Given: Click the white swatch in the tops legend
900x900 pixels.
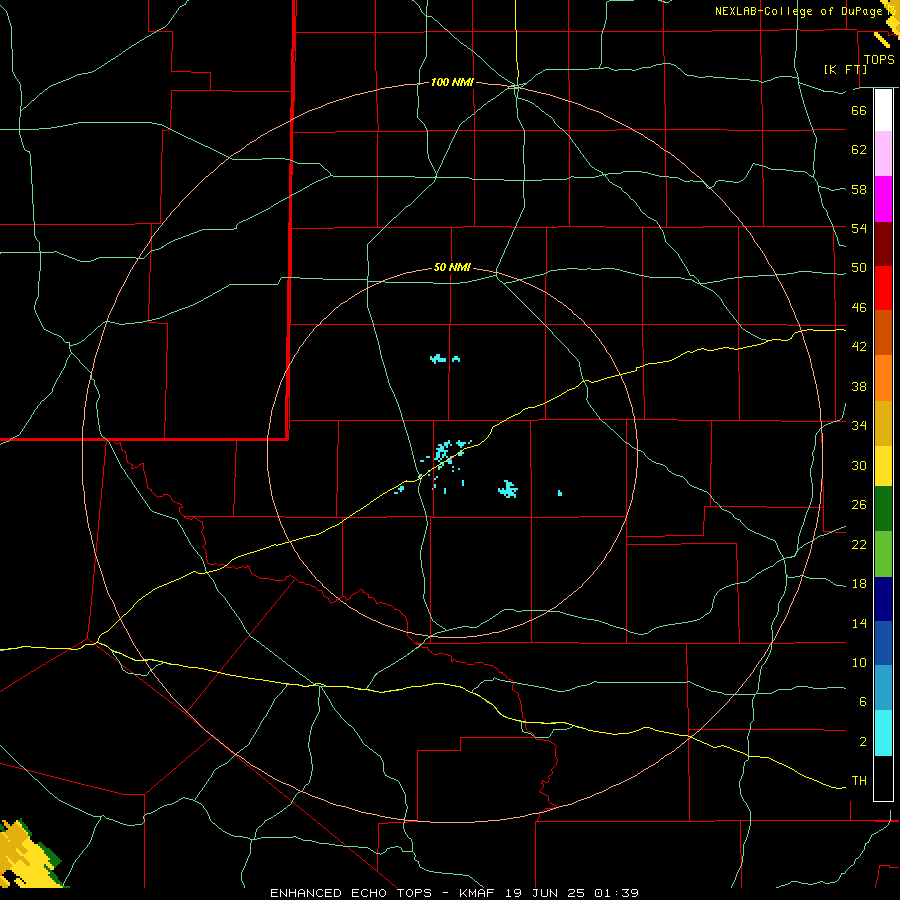Looking at the screenshot, I should [x=883, y=110].
